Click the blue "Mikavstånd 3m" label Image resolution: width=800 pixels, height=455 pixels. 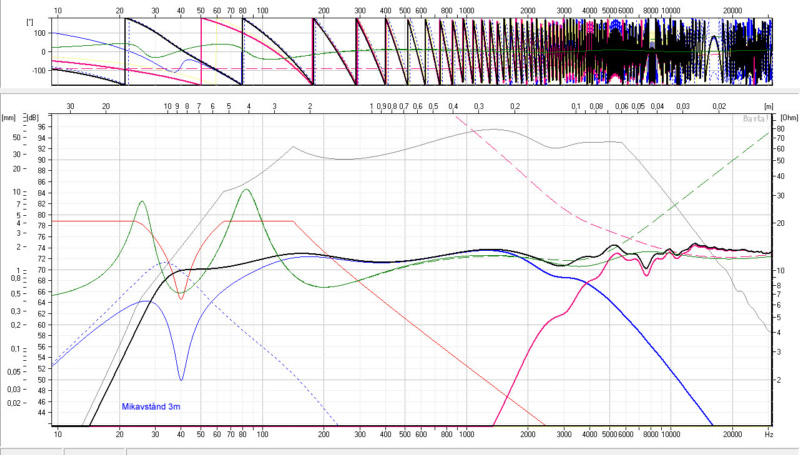coord(151,407)
